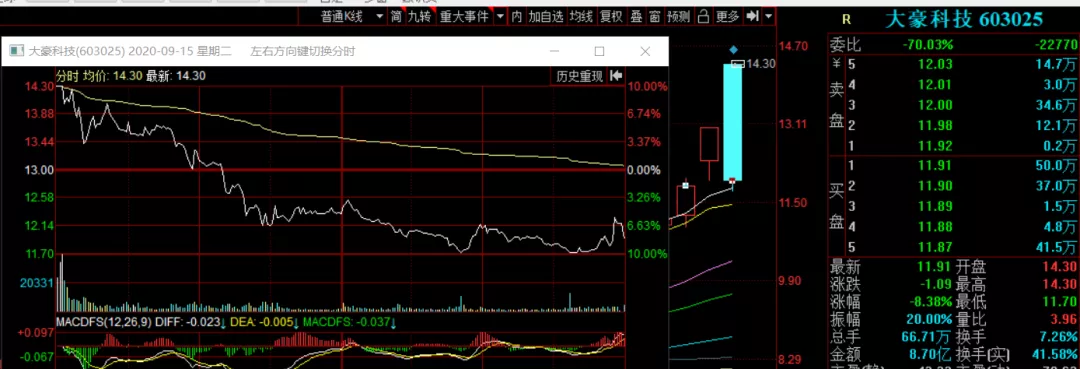This screenshot has height=369, width=1080.
Task: Click the rewind icon beside 历史重现
Action: click(x=616, y=76)
